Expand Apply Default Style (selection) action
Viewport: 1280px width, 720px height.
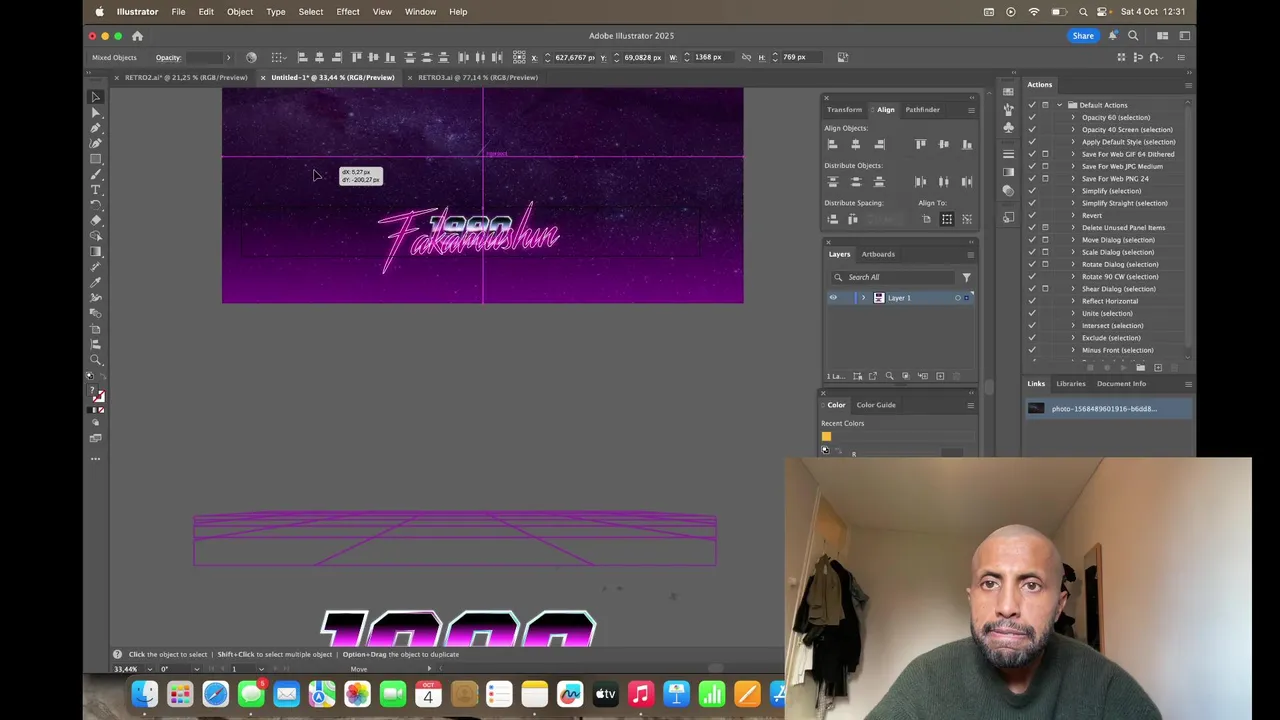point(1073,142)
